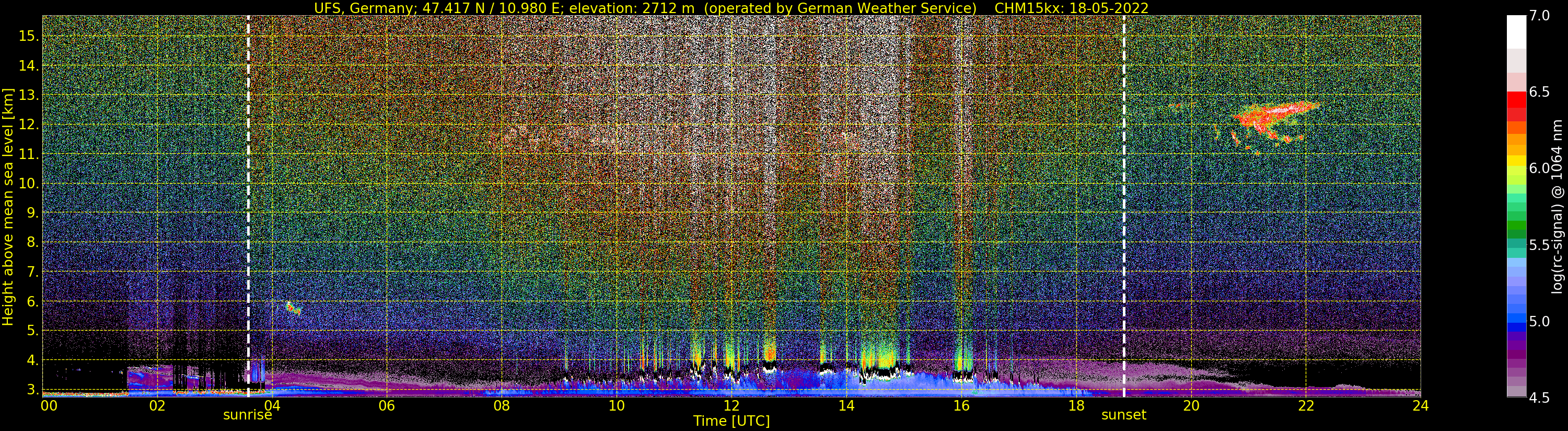Click the chart title 'UFS, Germany' text
Screen dimensions: 1568x431
pos(364,8)
